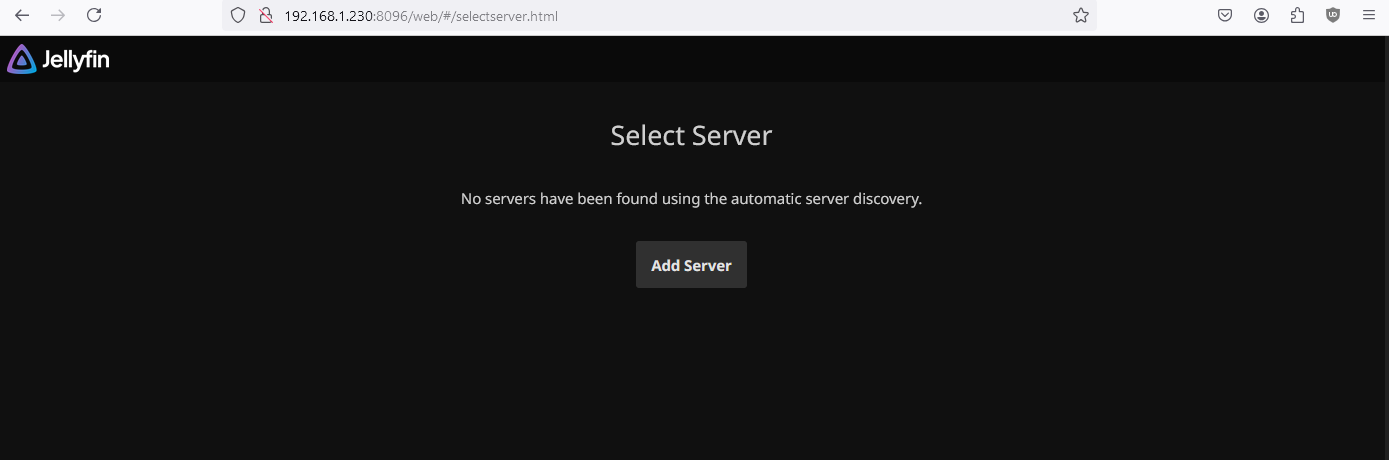Open the Extensions puzzle-piece icon
The height and width of the screenshot is (460, 1389).
pos(1297,16)
